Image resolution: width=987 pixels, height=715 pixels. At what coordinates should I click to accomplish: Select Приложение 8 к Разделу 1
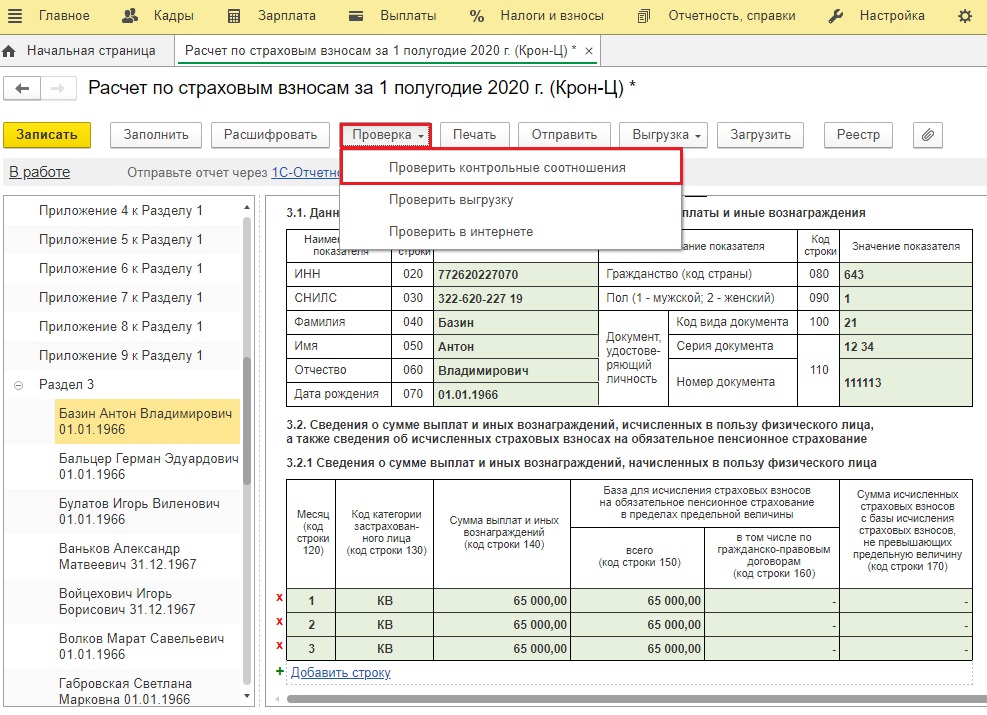[x=121, y=326]
